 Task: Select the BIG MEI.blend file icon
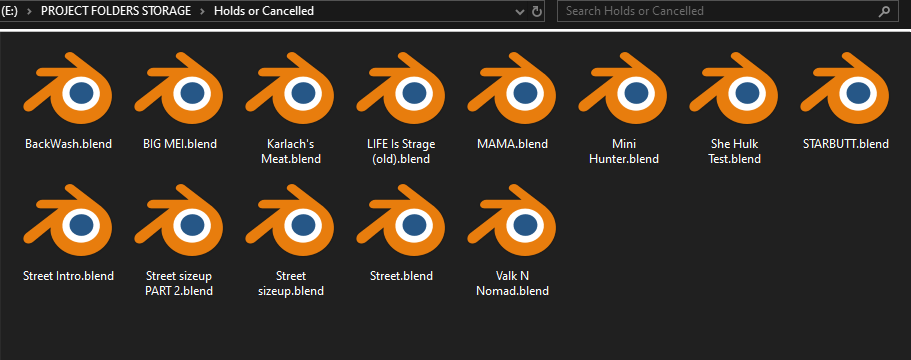(179, 88)
